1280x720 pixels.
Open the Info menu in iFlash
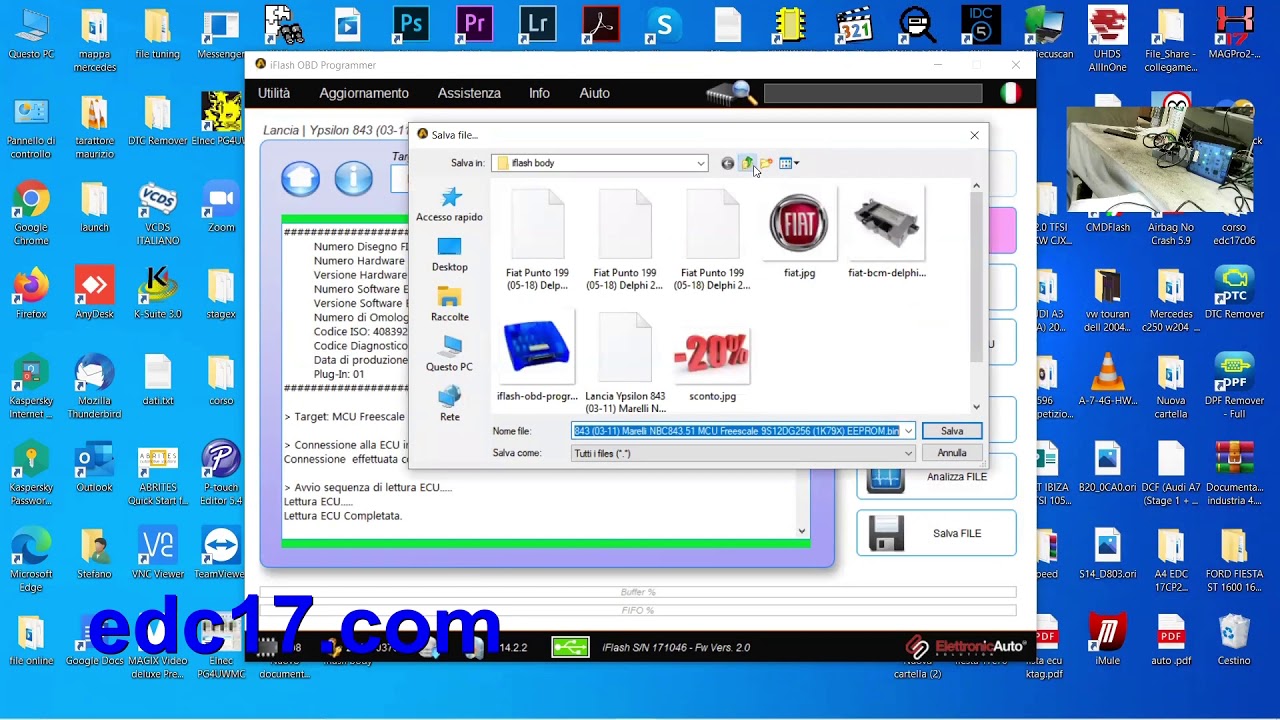point(539,93)
